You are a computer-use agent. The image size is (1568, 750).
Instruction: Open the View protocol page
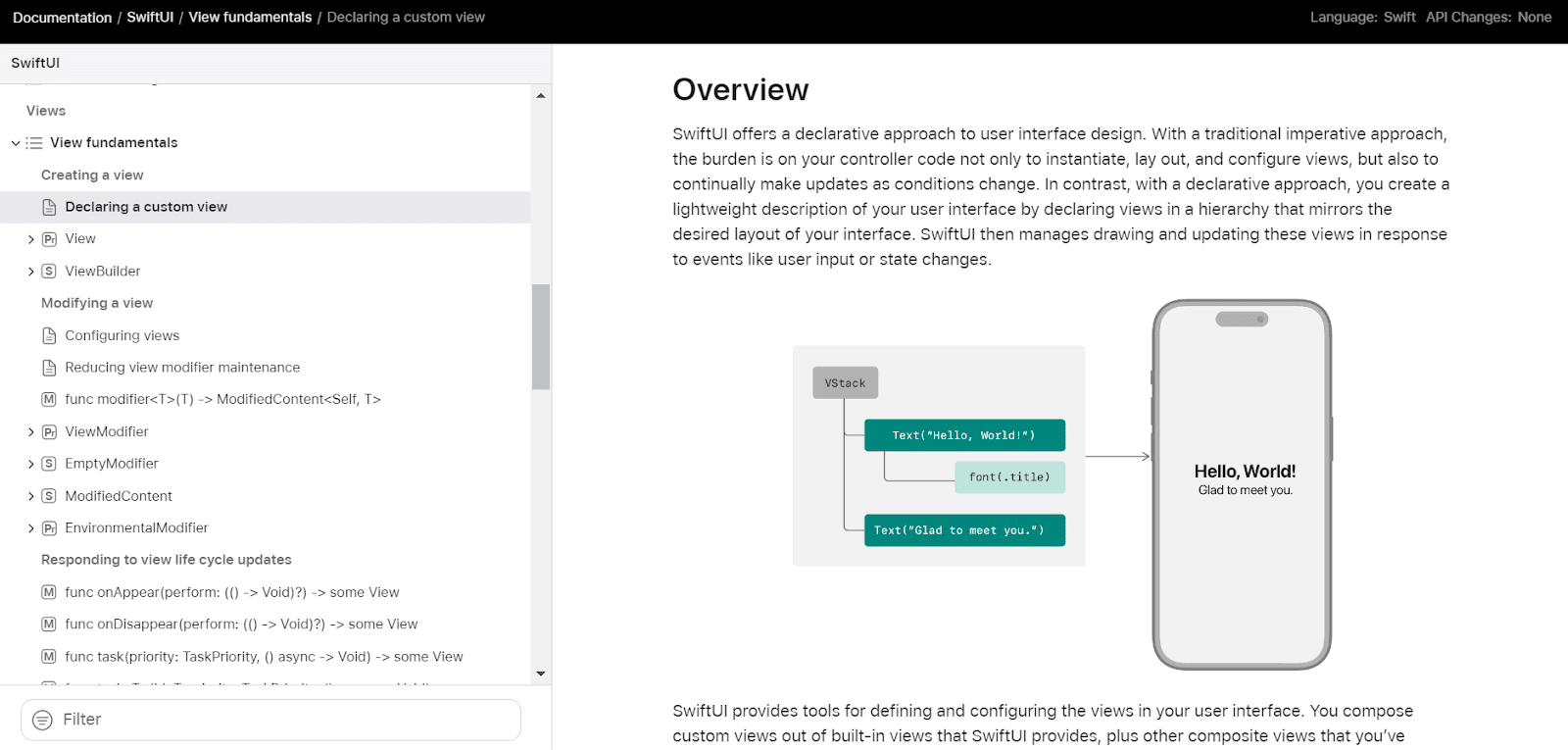click(80, 239)
